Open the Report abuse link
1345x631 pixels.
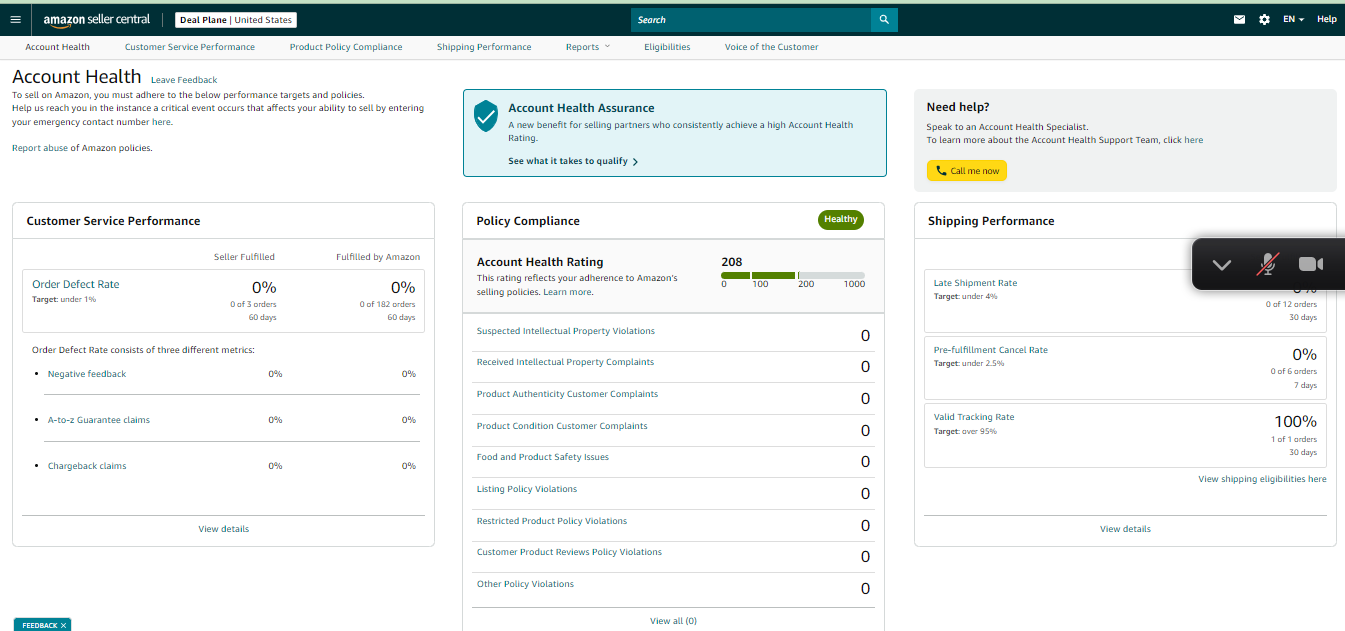40,148
